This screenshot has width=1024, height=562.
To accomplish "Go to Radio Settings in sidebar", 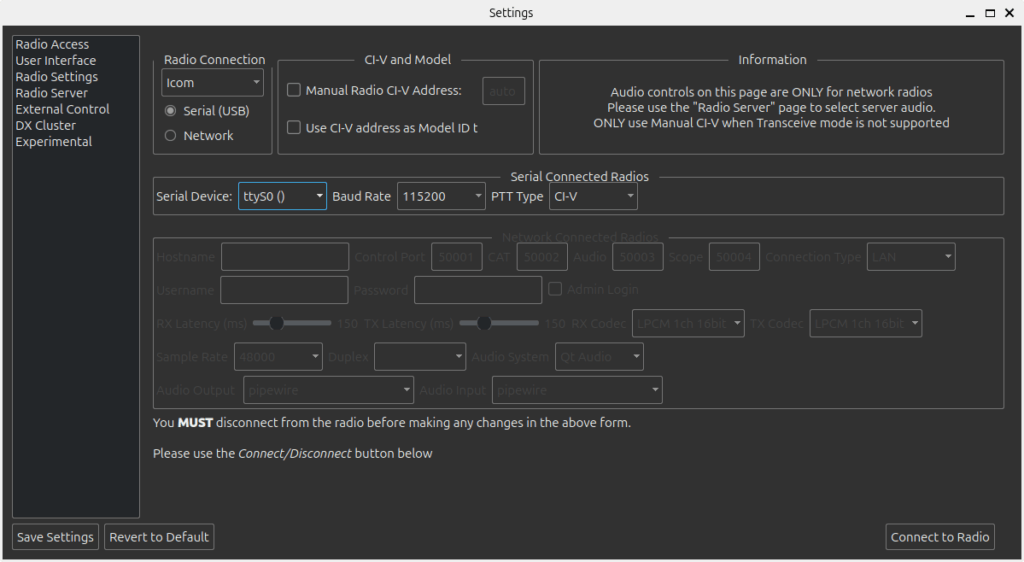I will click(57, 77).
